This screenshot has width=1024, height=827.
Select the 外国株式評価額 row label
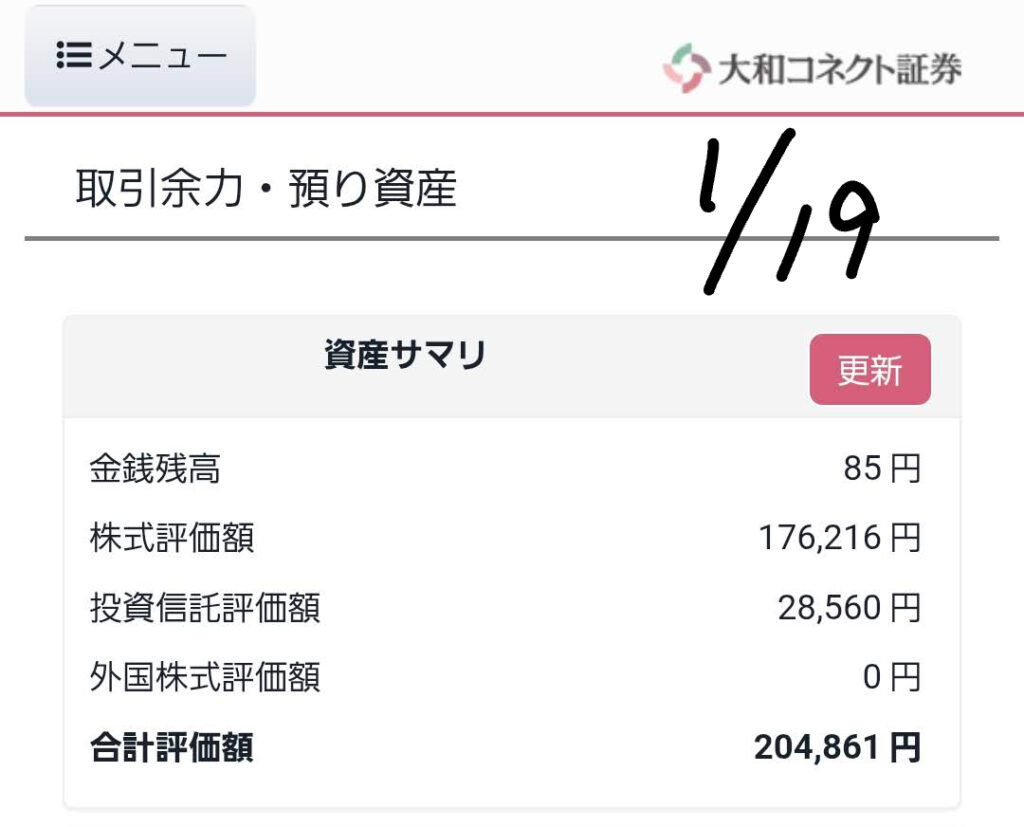click(x=205, y=678)
